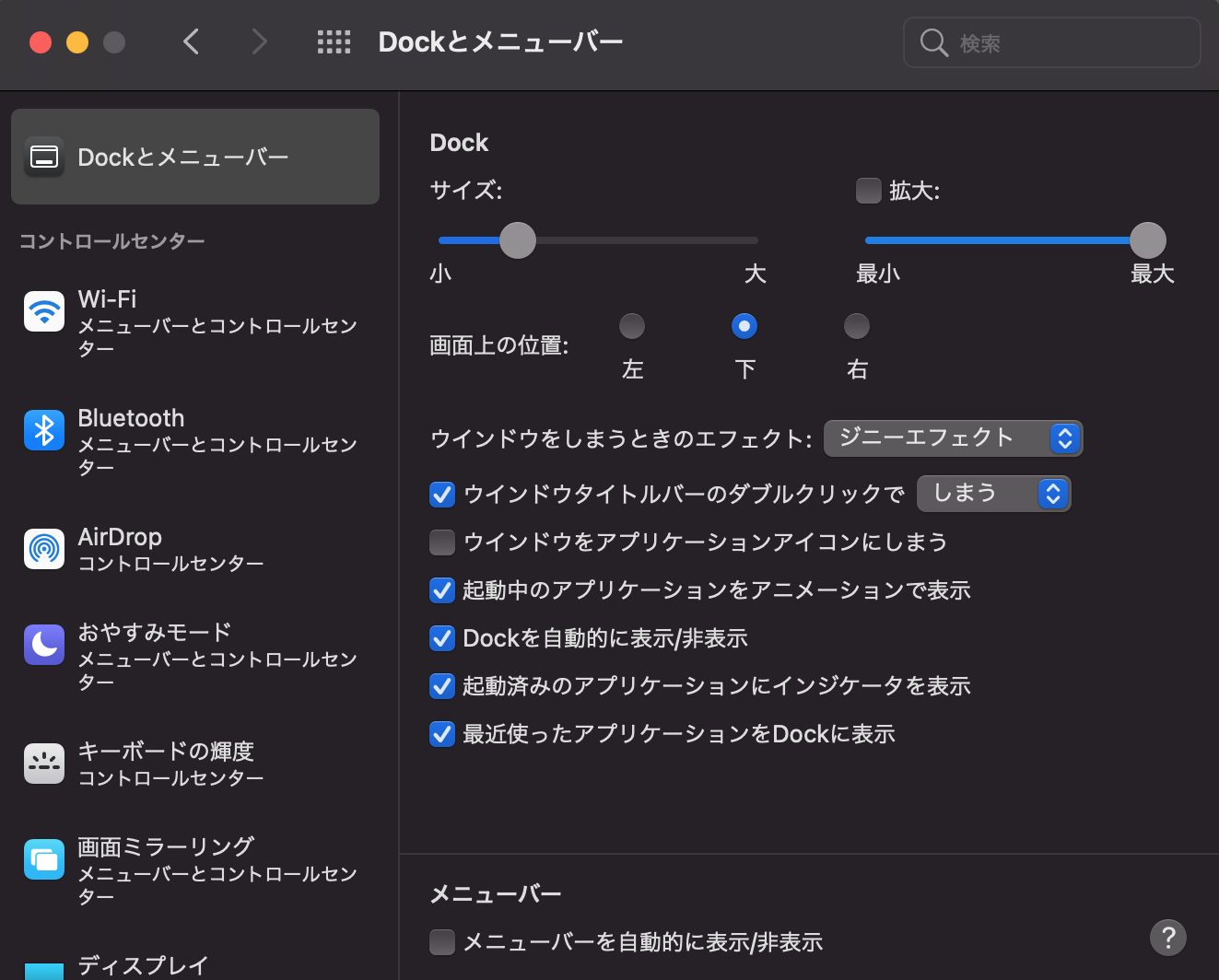Open Bluetooth settings in the sidebar

coord(195,441)
